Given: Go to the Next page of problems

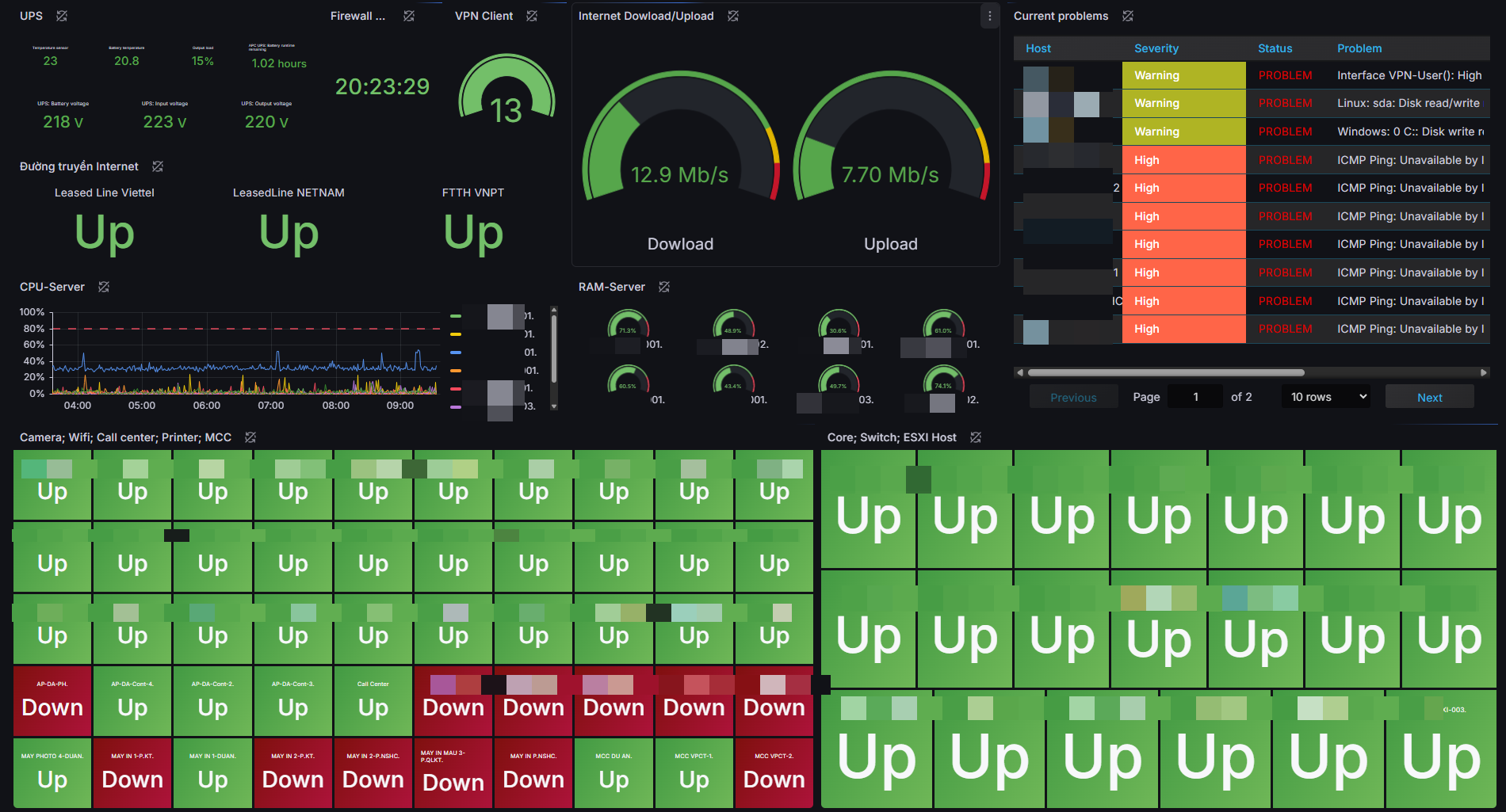Looking at the screenshot, I should pos(1429,397).
